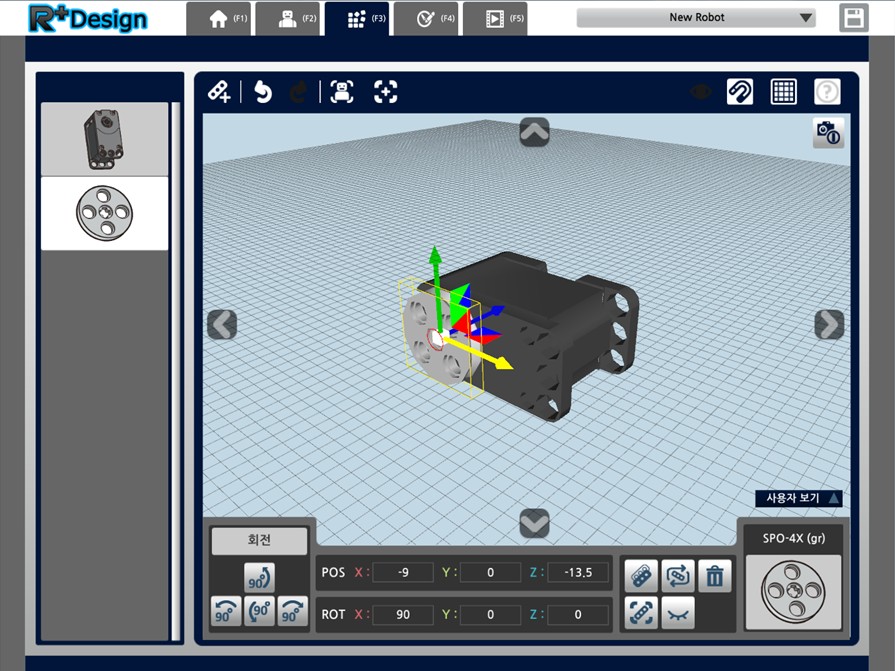Rotate view right with right chevron
Viewport: 895px width, 671px height.
(x=829, y=325)
